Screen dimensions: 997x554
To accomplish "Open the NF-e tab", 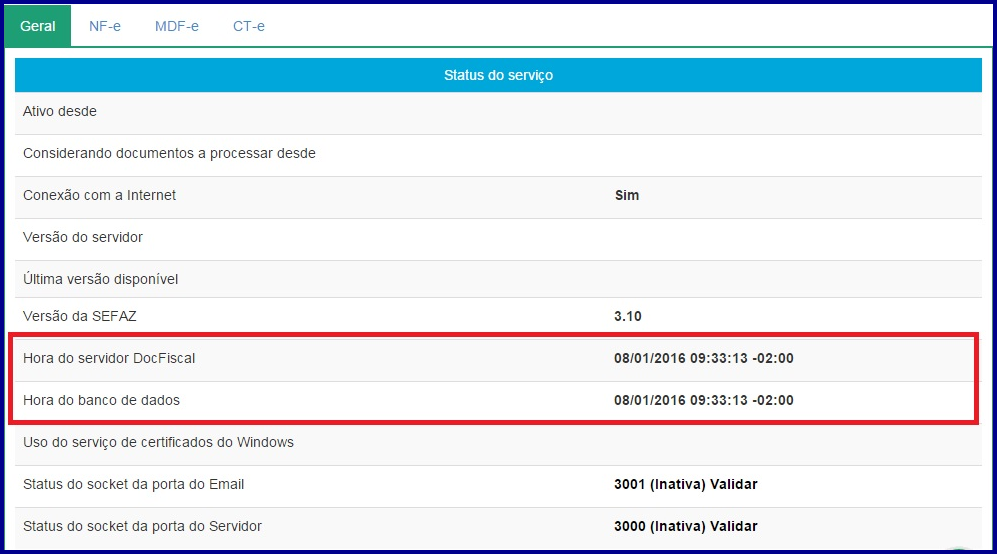I will pyautogui.click(x=105, y=26).
